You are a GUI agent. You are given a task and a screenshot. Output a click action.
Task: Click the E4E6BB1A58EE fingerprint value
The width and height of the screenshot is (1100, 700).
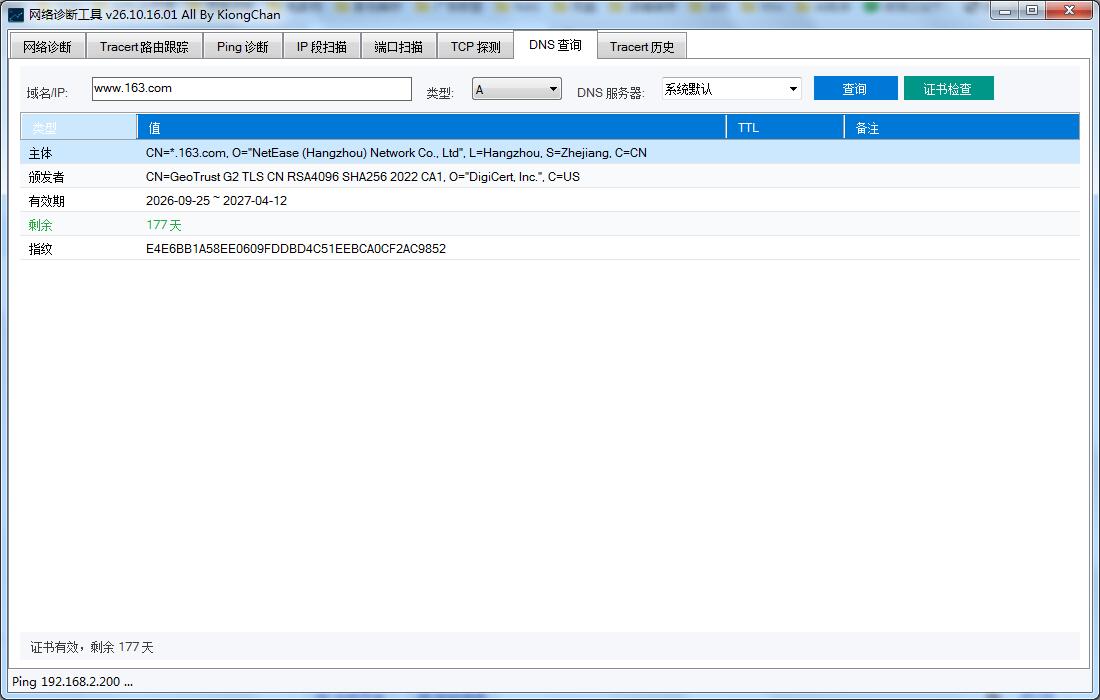(x=295, y=248)
